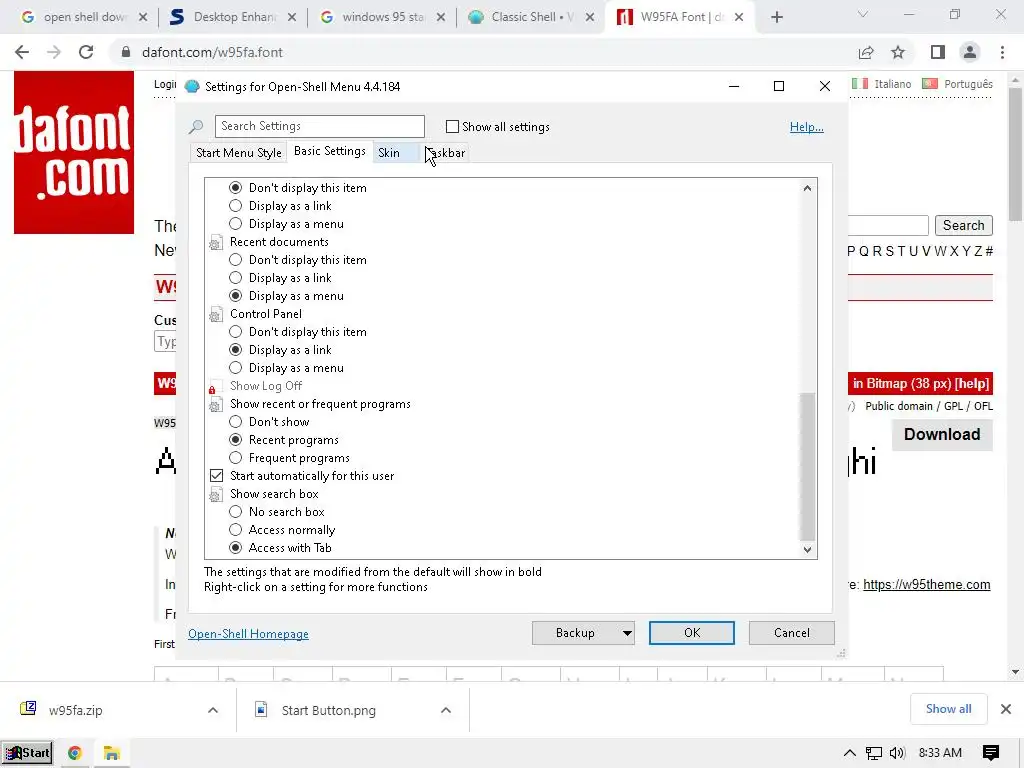Go back in Chrome browser
The height and width of the screenshot is (768, 1024).
pyautogui.click(x=22, y=52)
